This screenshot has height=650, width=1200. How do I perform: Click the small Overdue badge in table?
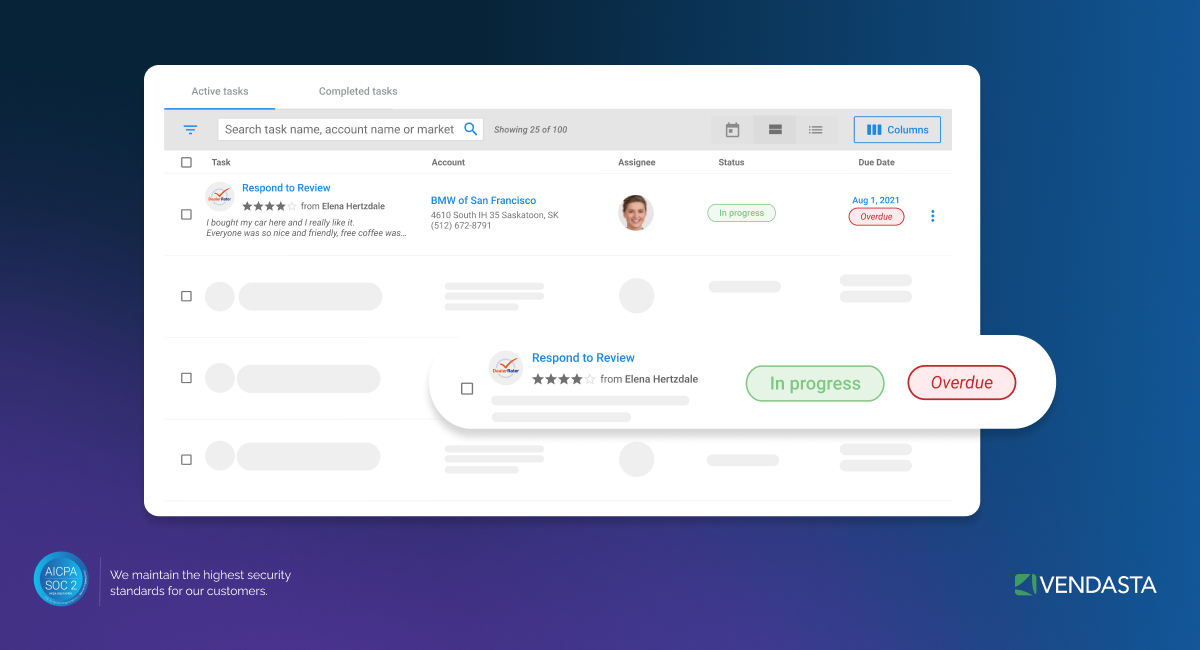876,216
